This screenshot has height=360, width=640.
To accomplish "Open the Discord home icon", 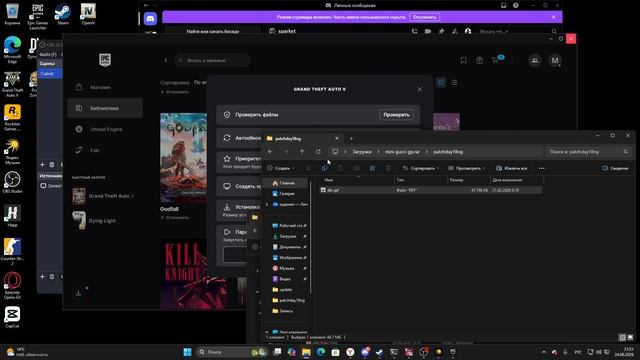I will point(150,18).
